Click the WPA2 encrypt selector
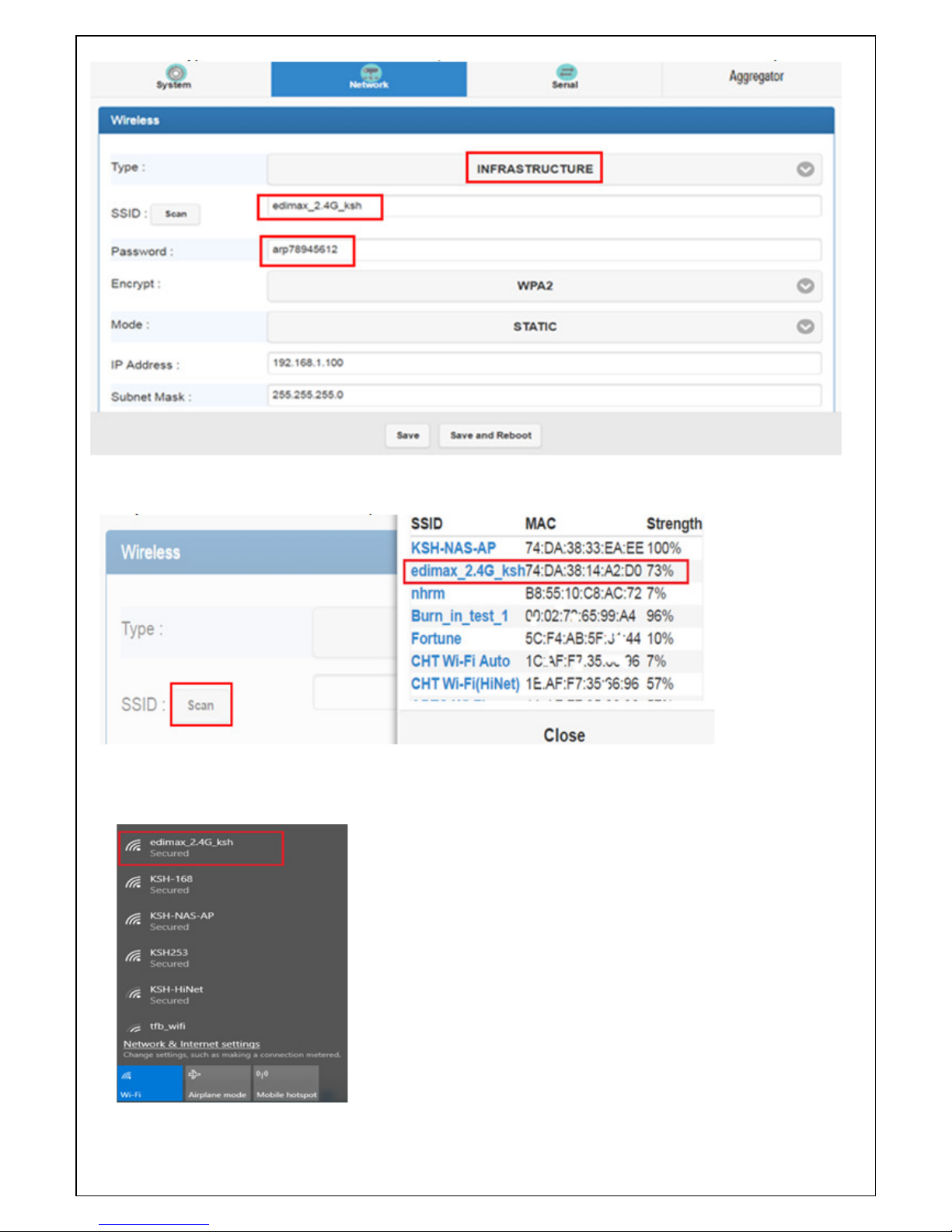Viewport: 952px width, 1232px height. click(x=544, y=286)
